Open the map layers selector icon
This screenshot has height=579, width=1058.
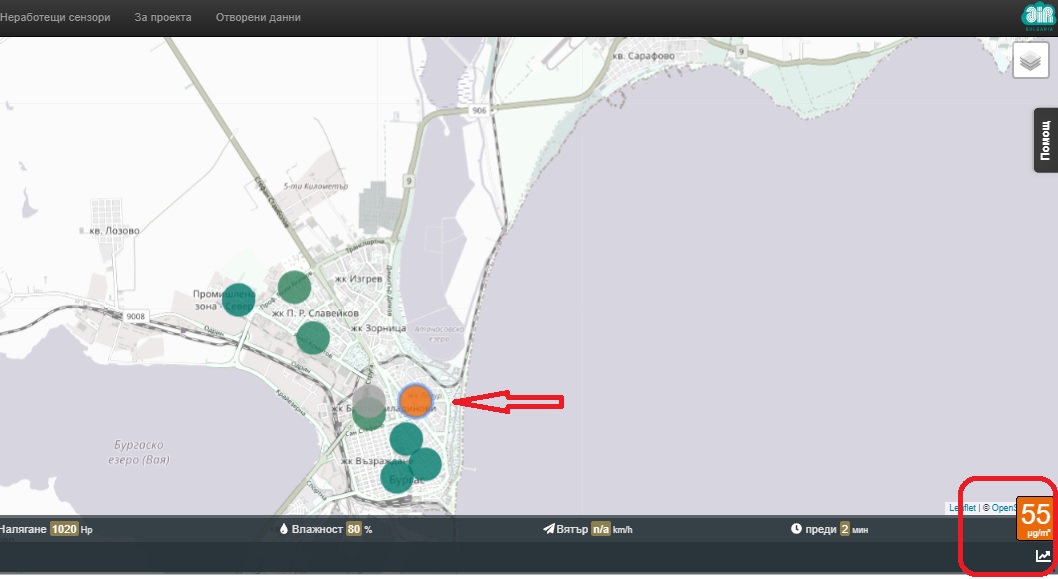point(1030,61)
